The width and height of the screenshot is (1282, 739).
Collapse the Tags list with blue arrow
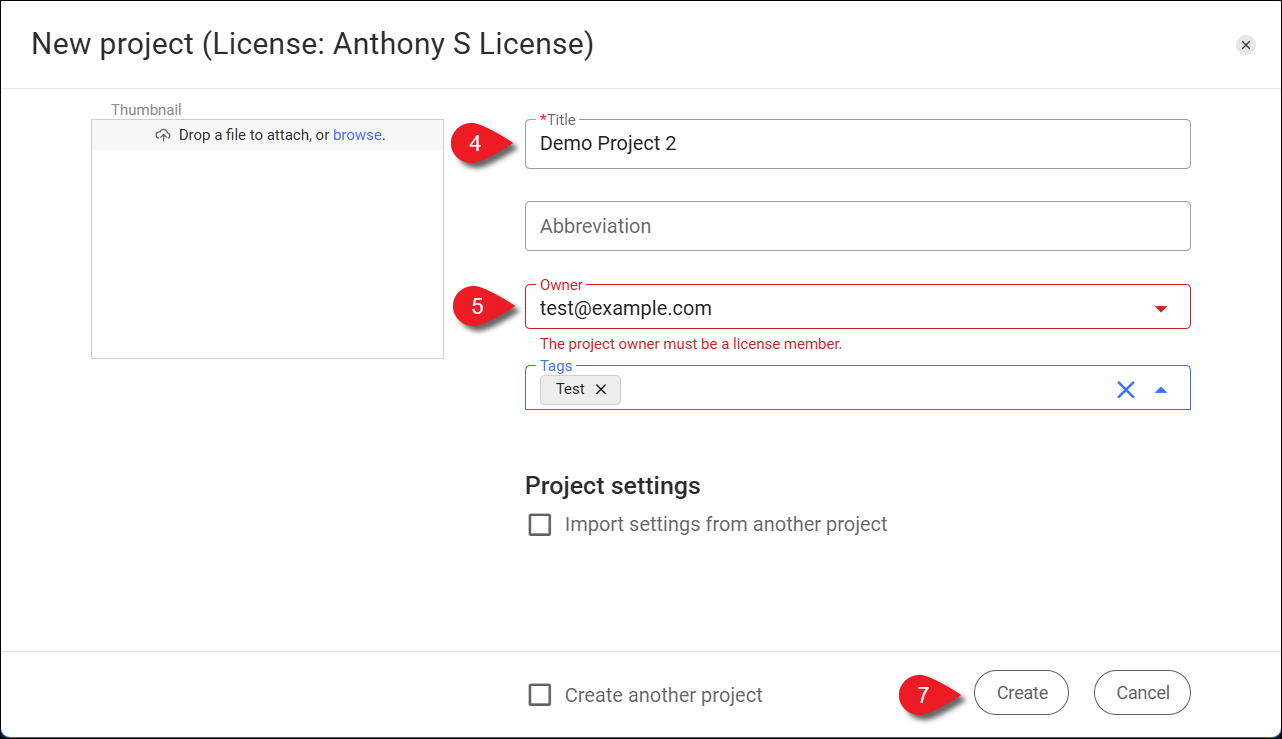pyautogui.click(x=1160, y=390)
